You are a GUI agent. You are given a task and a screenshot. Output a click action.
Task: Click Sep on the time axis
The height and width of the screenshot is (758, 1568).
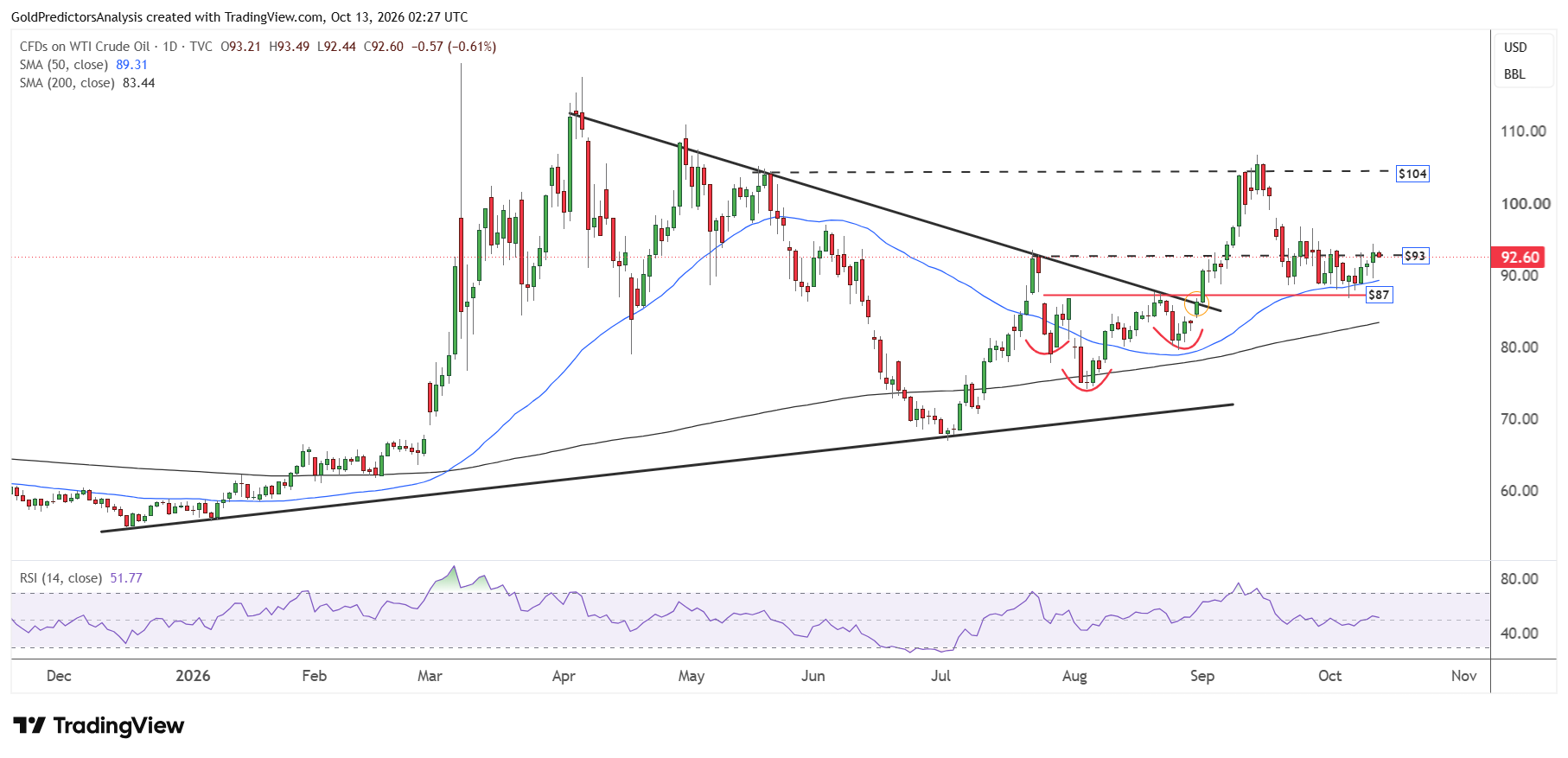[1202, 676]
